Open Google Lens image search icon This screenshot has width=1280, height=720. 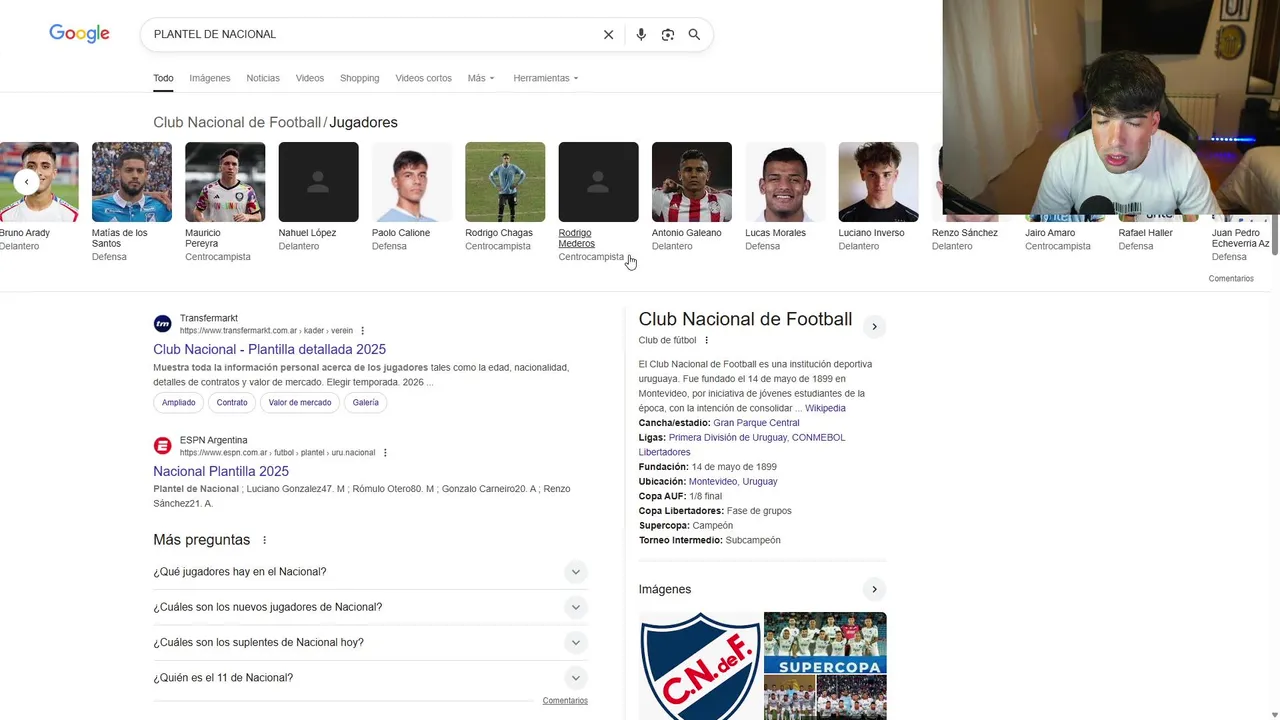(x=668, y=34)
